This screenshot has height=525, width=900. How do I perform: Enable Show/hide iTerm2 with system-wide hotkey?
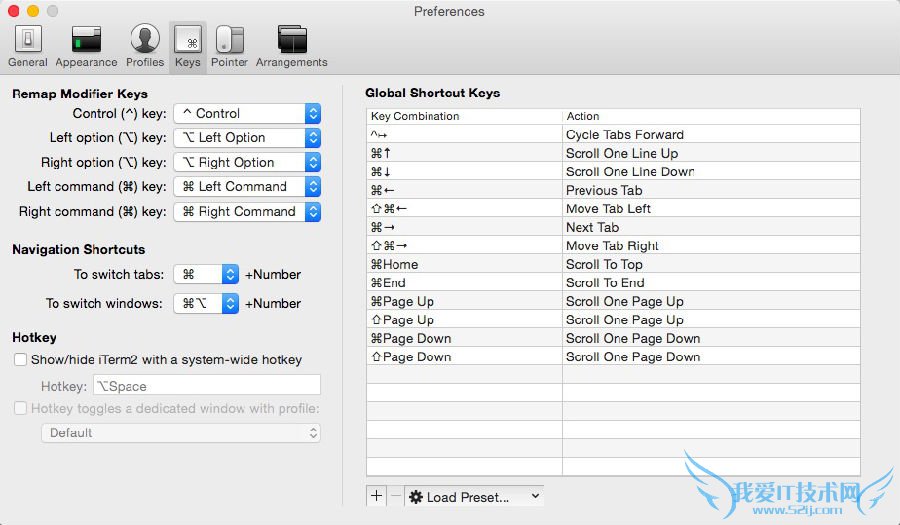[21, 360]
